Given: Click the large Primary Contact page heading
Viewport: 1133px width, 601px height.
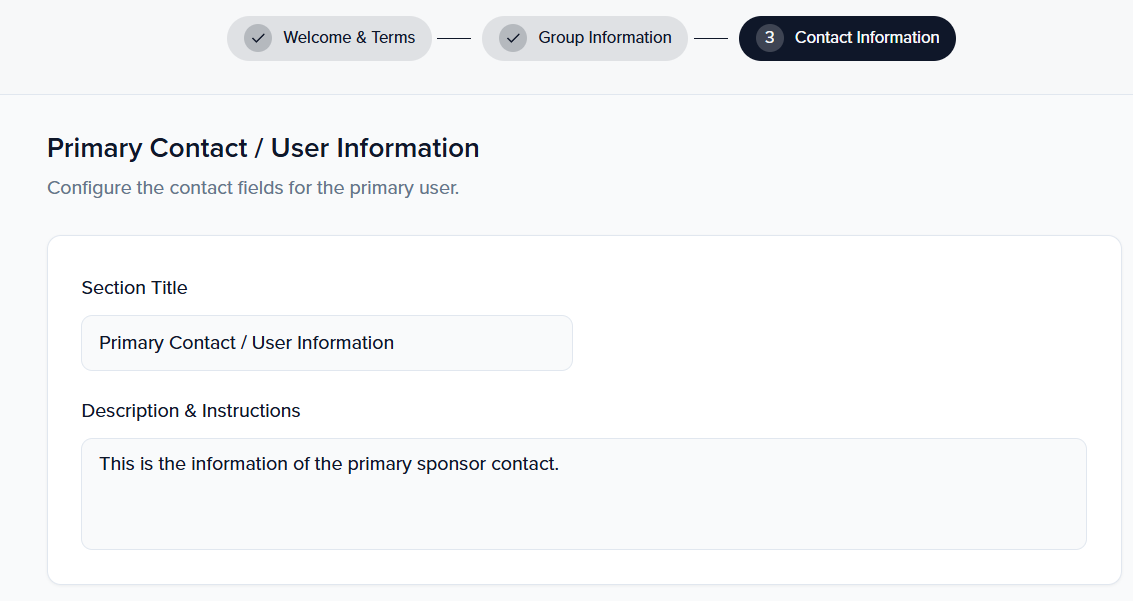Looking at the screenshot, I should tap(263, 148).
